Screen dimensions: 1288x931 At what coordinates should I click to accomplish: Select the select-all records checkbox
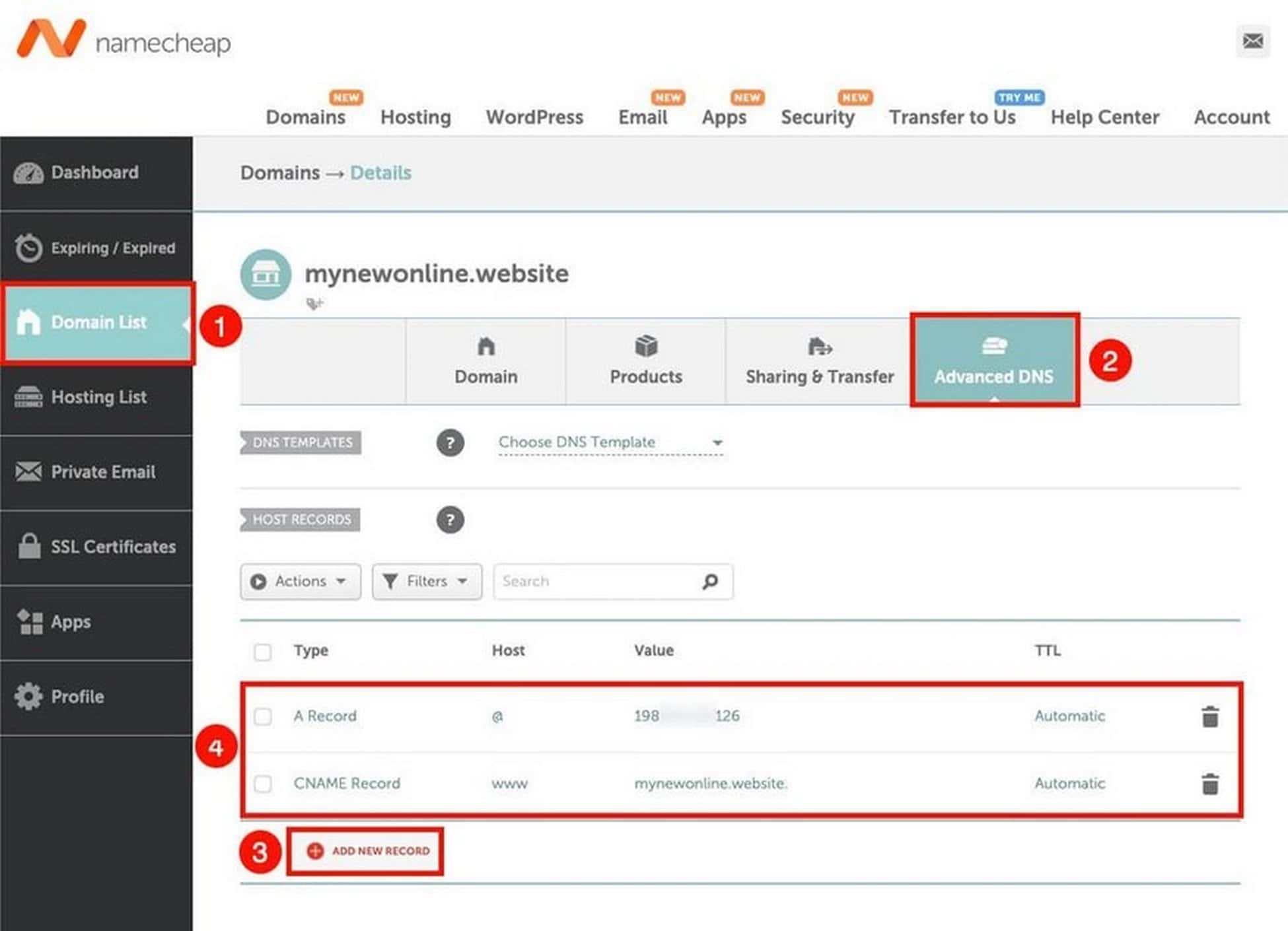click(262, 652)
